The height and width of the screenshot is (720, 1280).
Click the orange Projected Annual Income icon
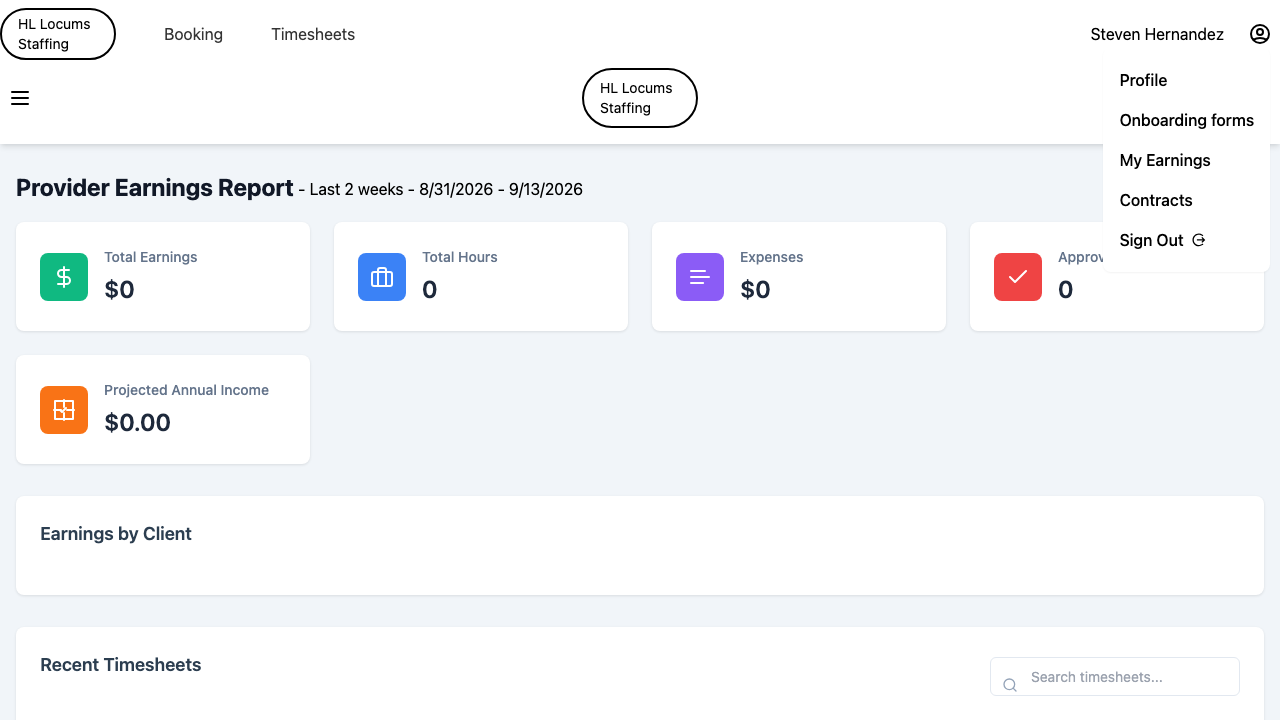(x=64, y=410)
